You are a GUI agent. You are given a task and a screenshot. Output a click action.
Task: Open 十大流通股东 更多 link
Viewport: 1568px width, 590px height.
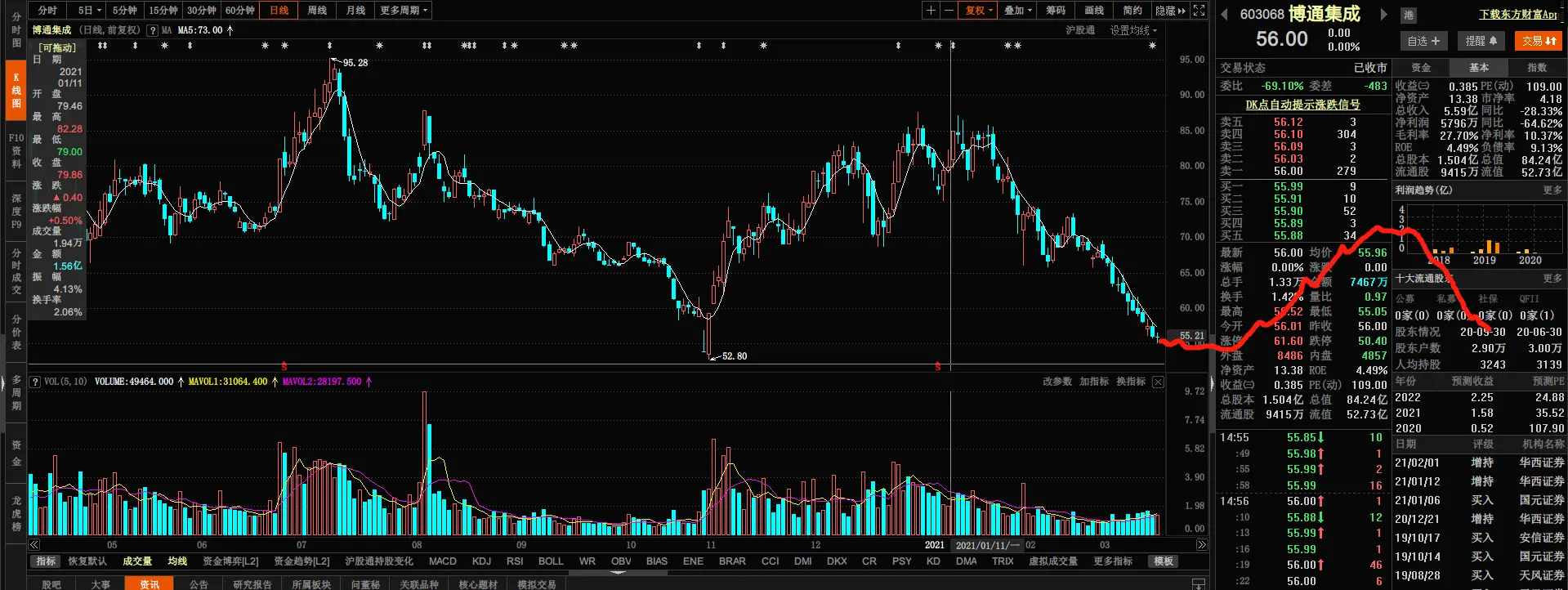point(1552,278)
